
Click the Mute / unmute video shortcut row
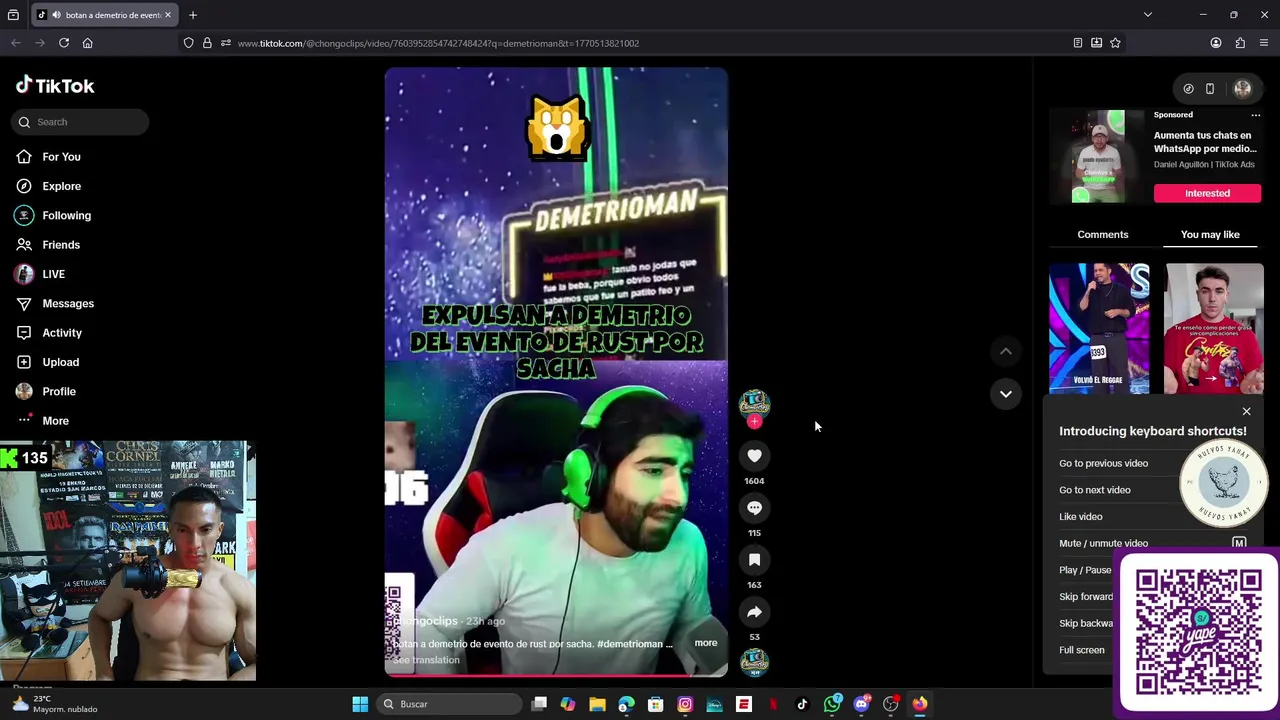point(1153,543)
